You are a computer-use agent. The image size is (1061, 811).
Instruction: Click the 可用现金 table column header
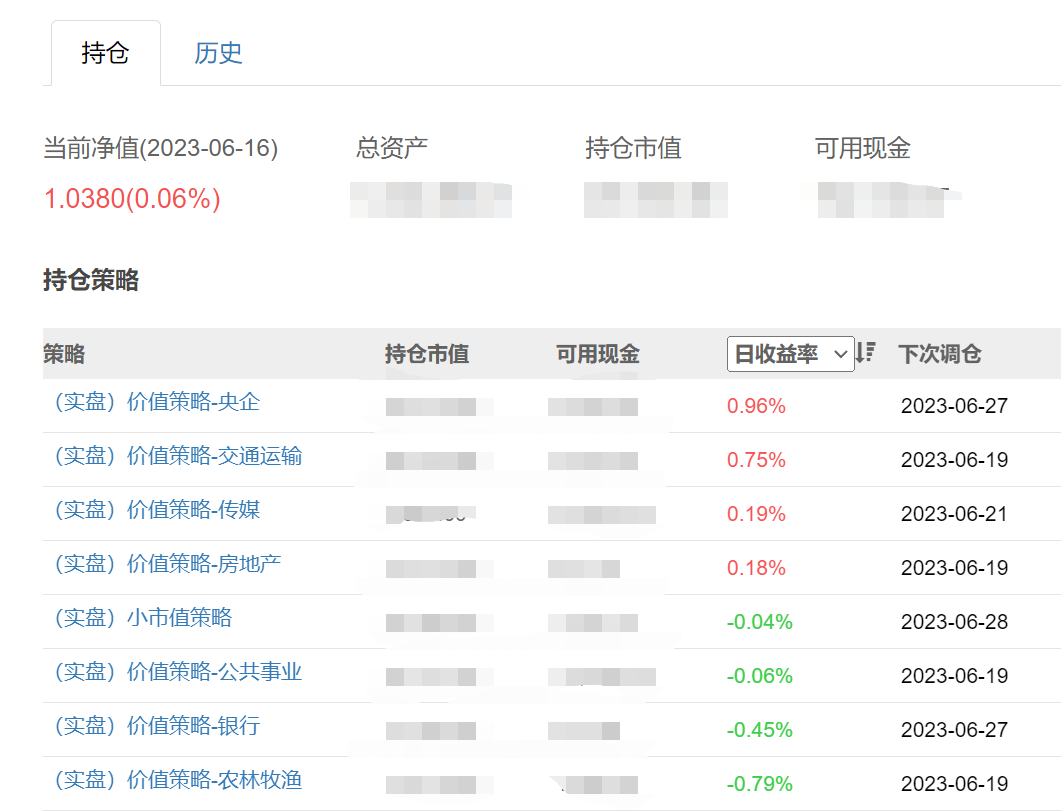point(597,354)
